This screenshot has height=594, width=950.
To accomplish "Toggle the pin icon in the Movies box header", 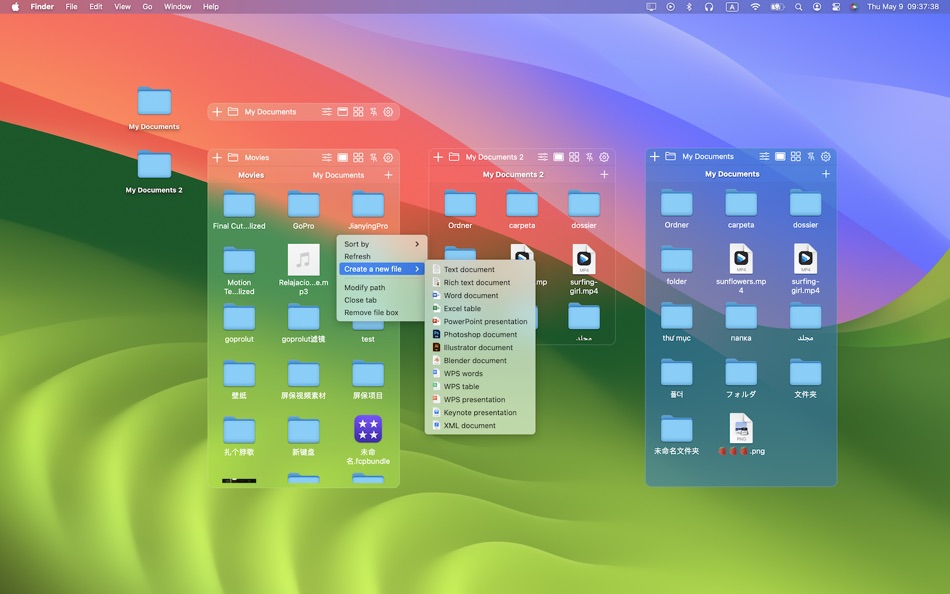I will point(374,157).
